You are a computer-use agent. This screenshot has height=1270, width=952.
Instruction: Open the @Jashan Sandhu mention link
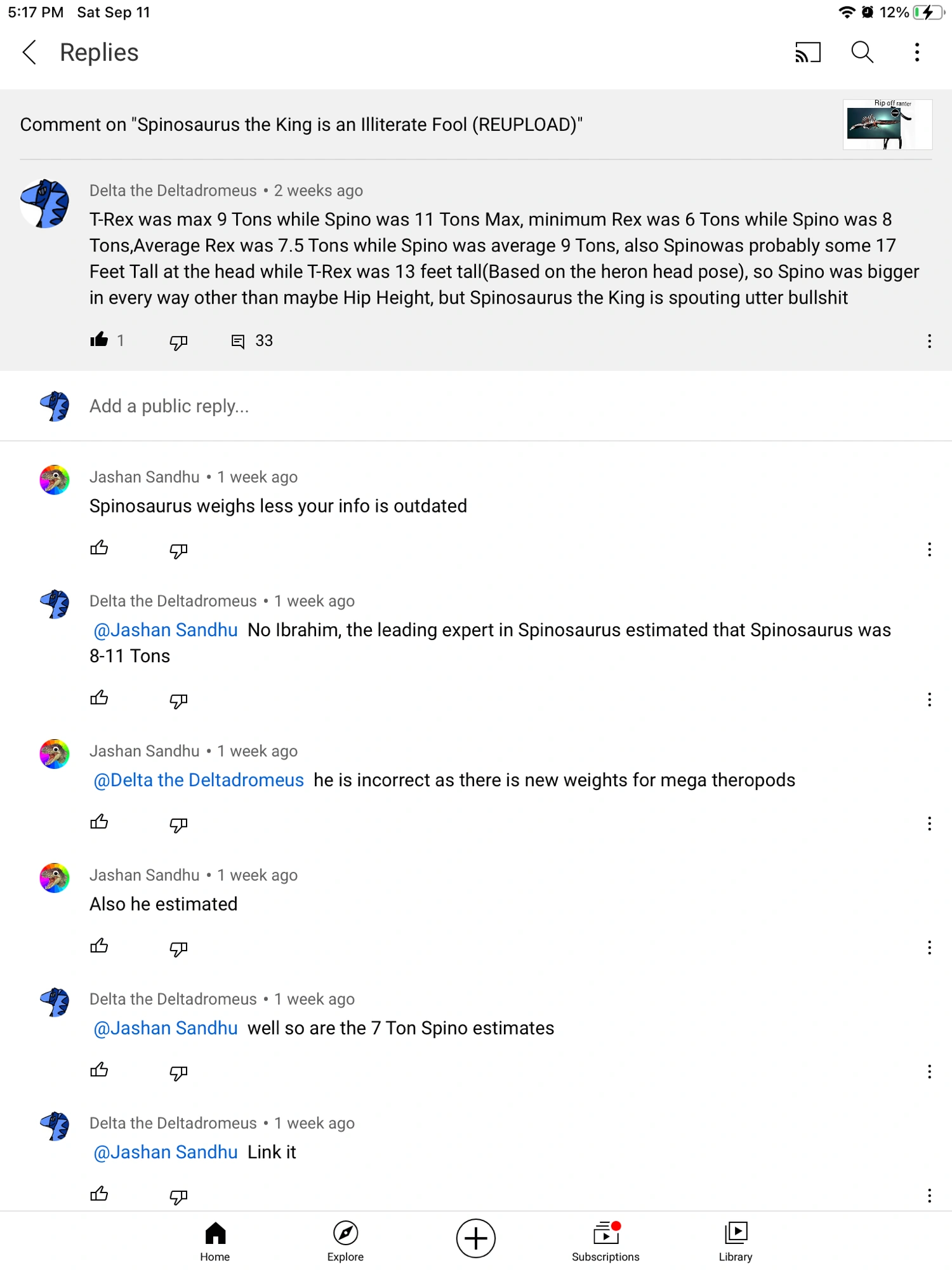[165, 630]
